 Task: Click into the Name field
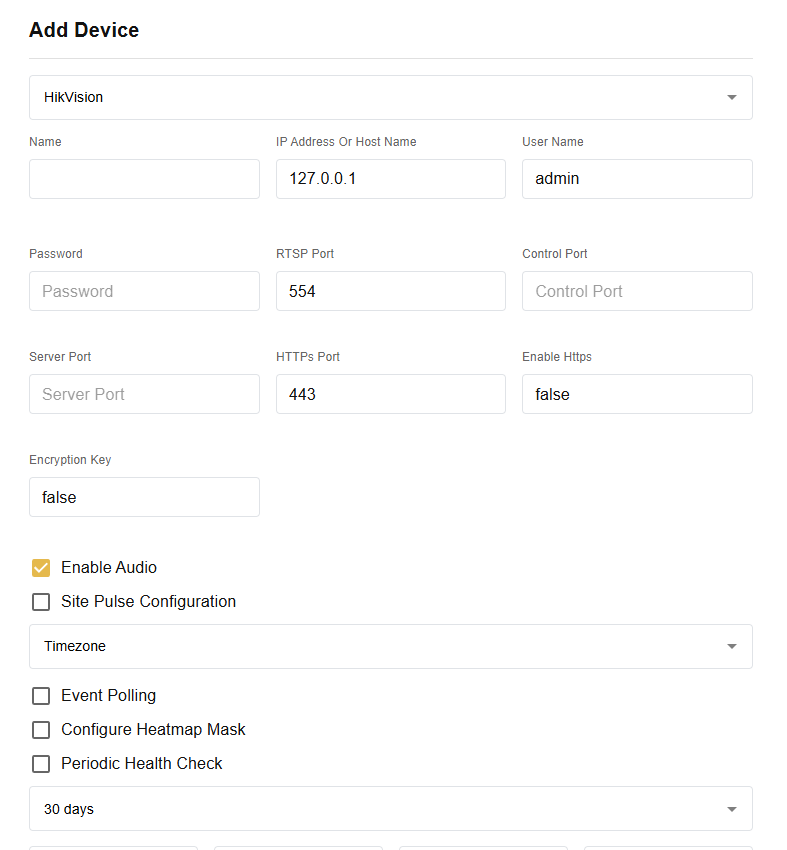[144, 178]
